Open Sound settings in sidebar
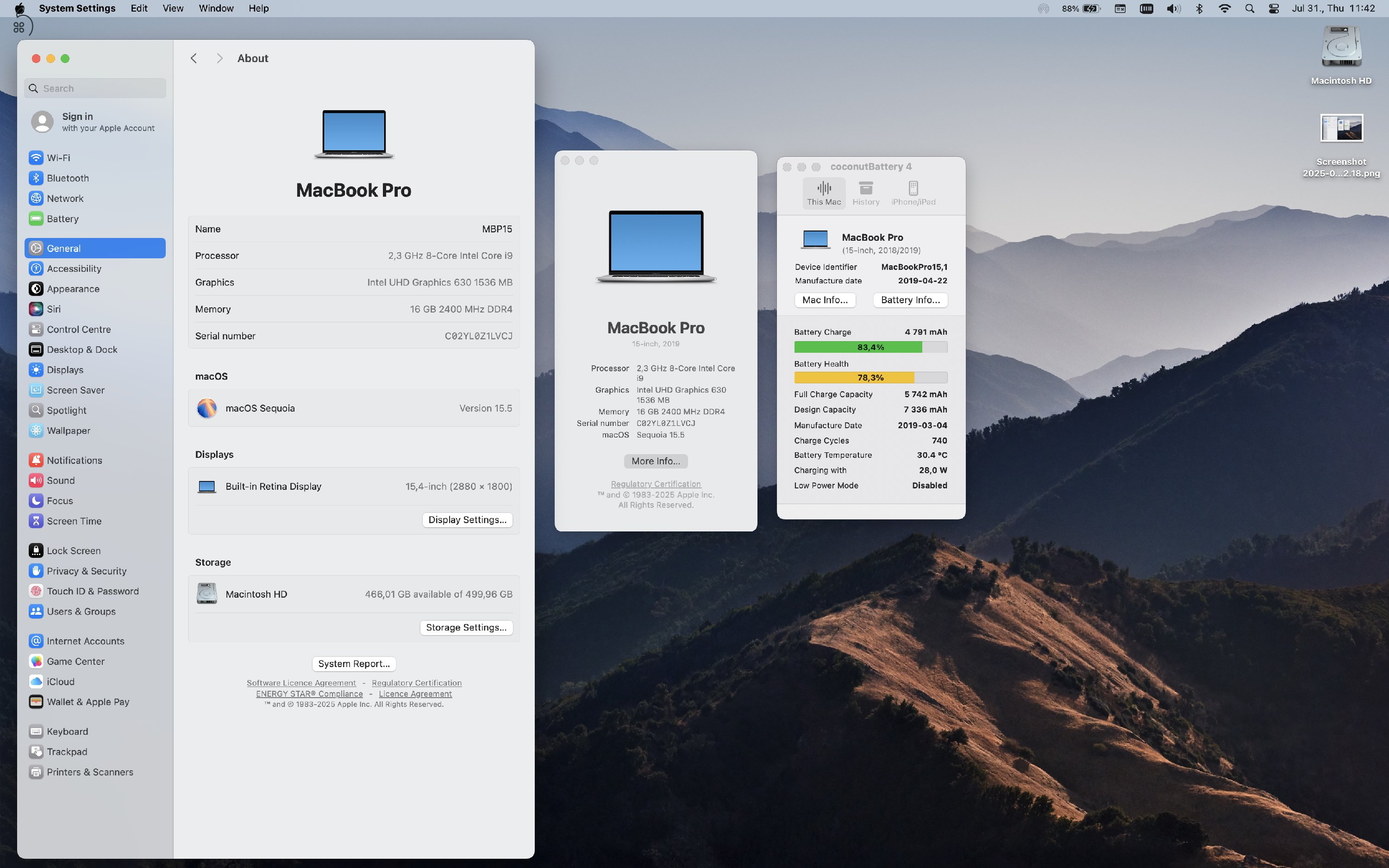1389x868 pixels. pos(95,481)
